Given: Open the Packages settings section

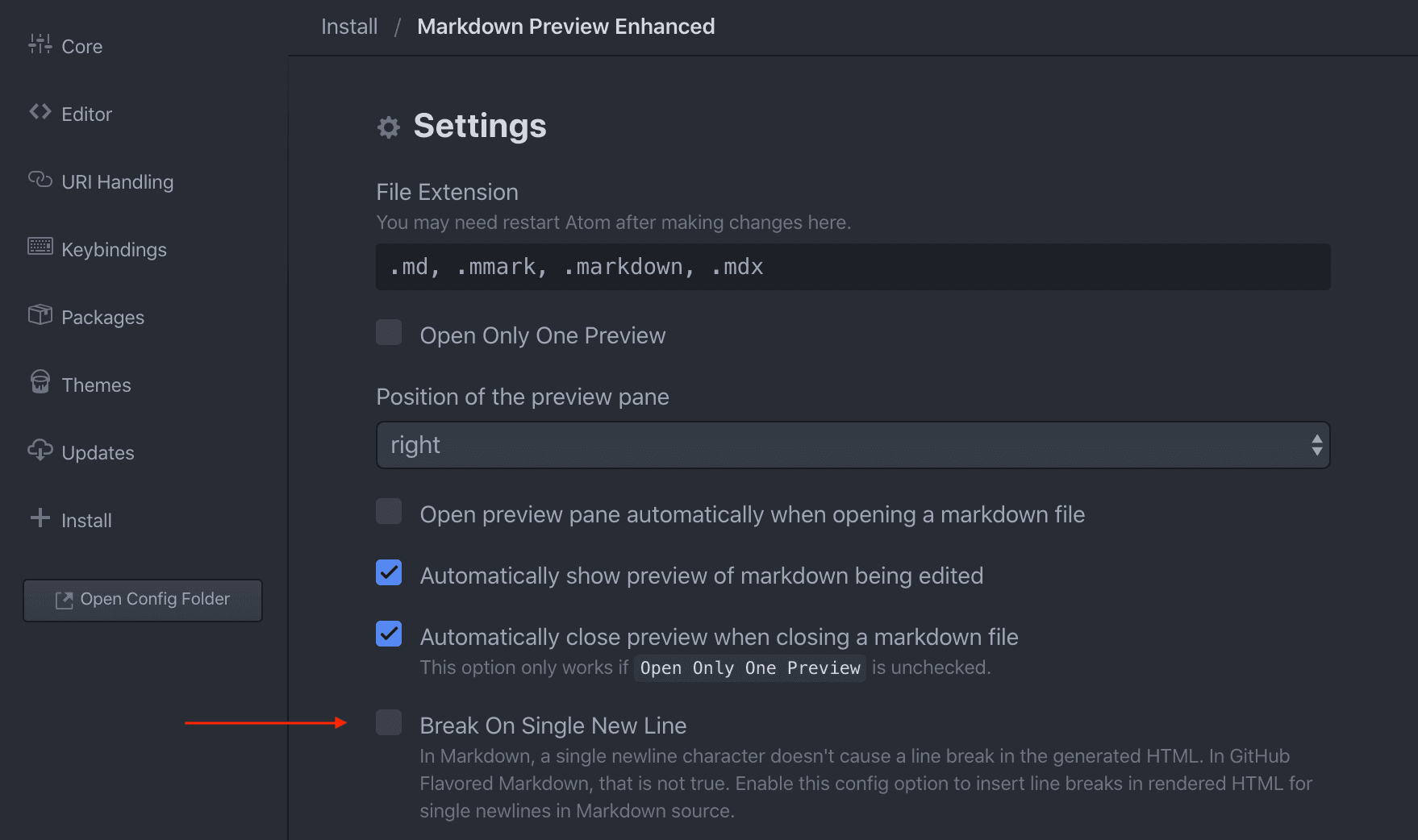Looking at the screenshot, I should point(102,318).
